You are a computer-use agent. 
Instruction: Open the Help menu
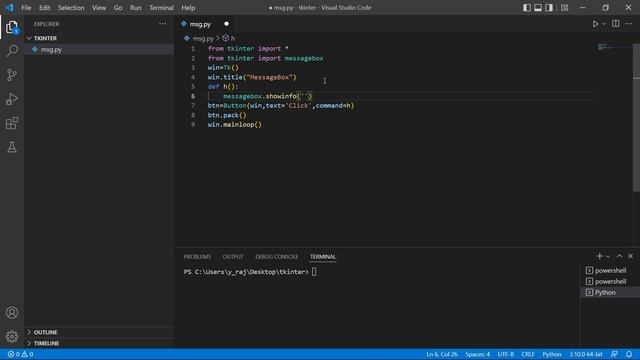point(188,7)
